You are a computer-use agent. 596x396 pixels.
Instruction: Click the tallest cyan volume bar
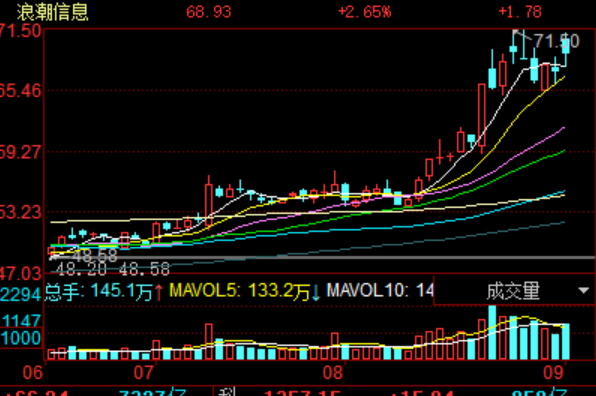(x=492, y=333)
